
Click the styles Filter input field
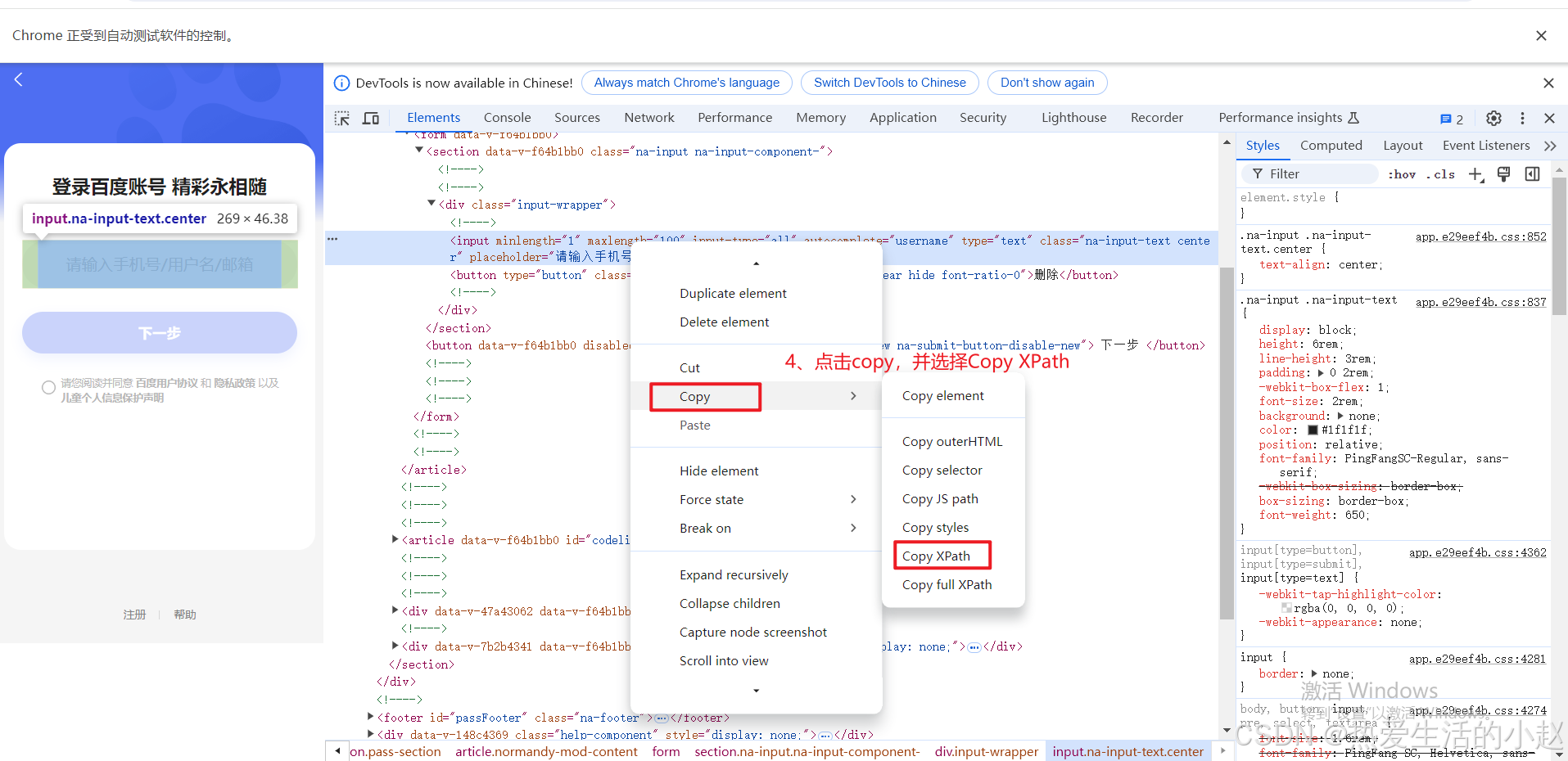(1311, 173)
